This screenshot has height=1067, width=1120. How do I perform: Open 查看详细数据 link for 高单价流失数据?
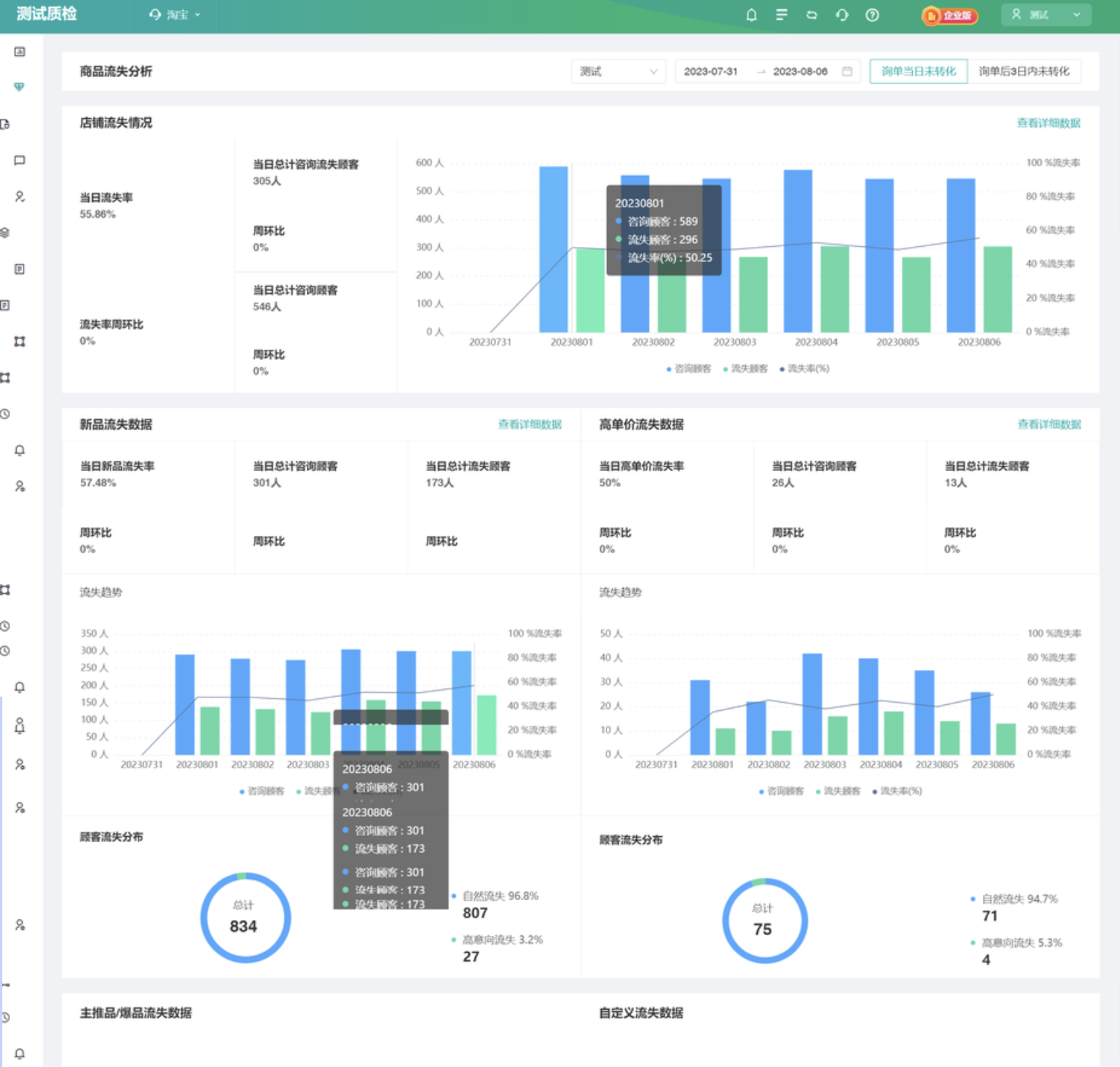[1049, 425]
